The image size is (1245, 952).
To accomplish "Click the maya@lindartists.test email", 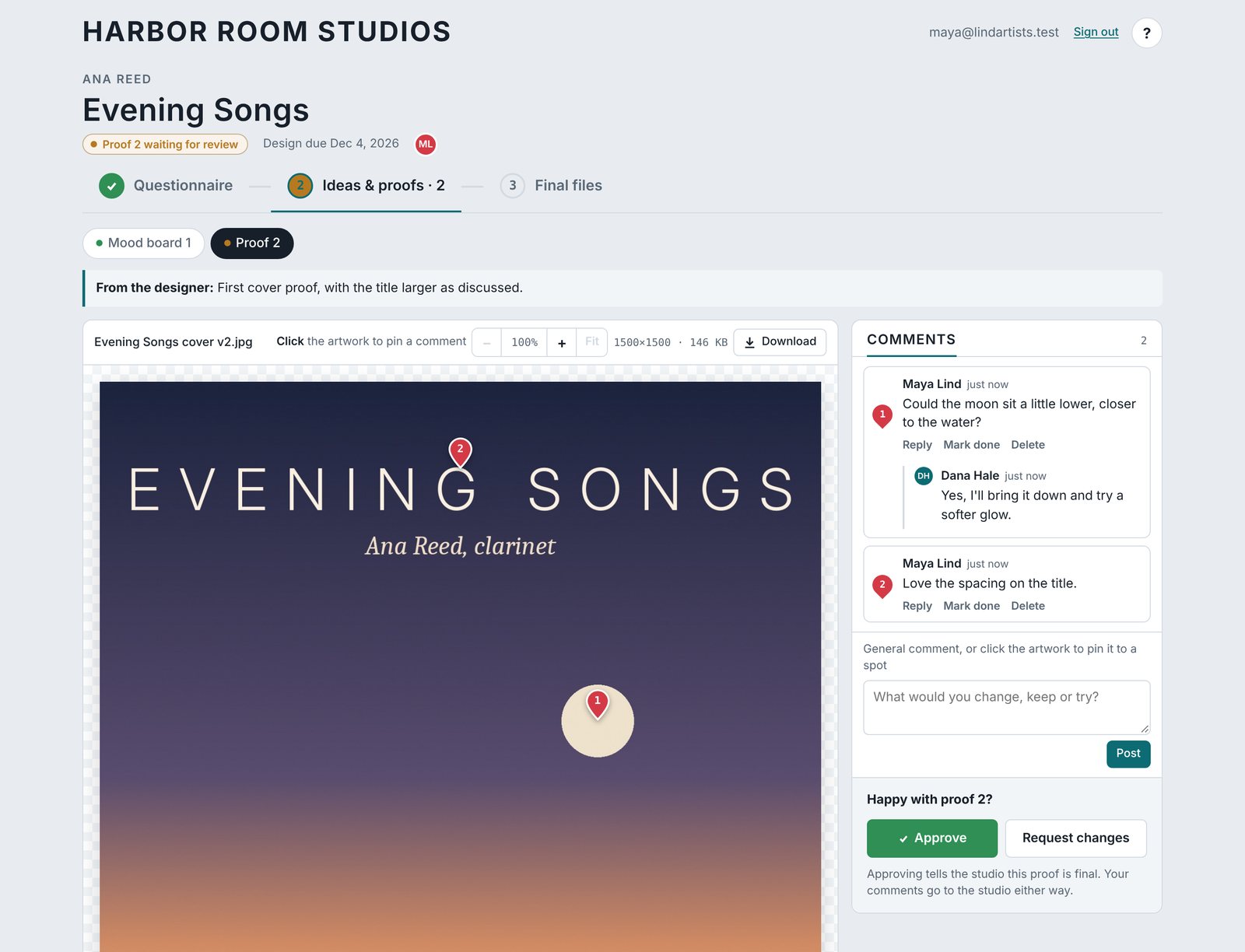I will (x=994, y=33).
